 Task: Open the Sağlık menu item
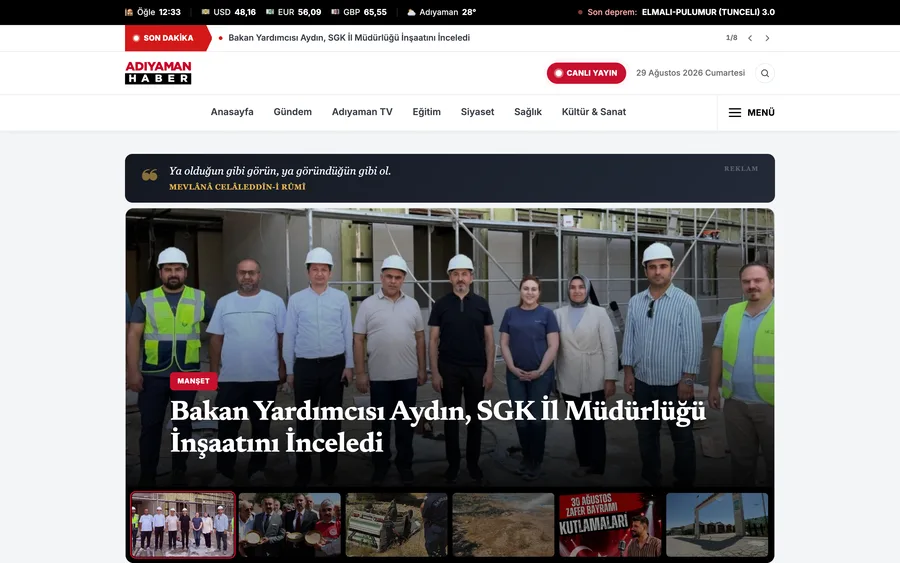point(528,112)
